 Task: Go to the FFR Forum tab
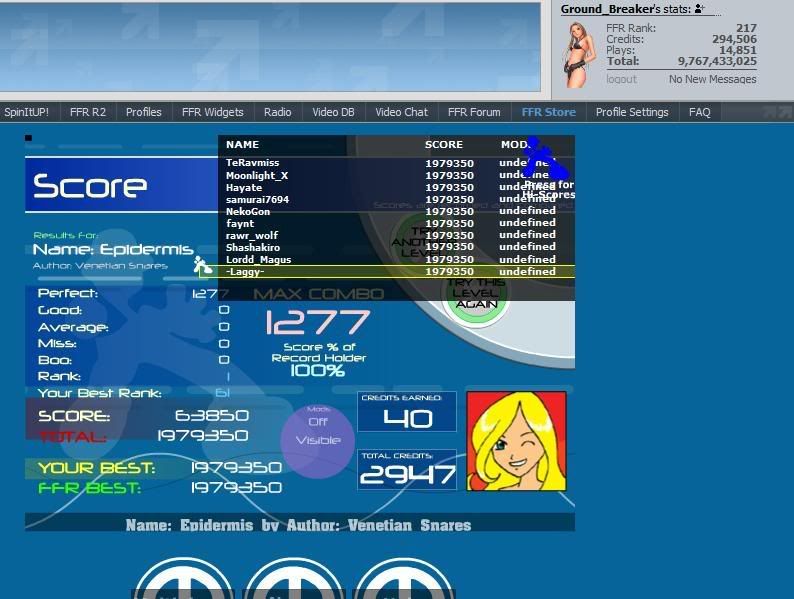click(474, 112)
